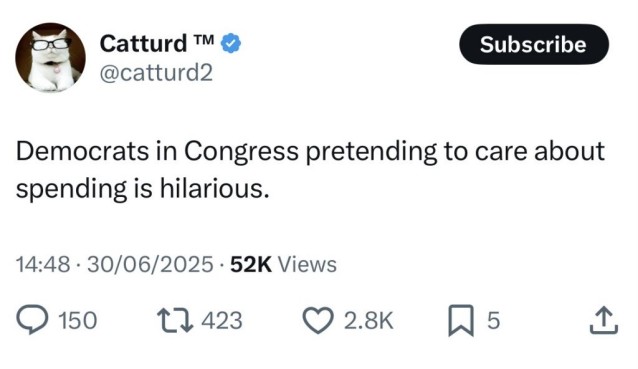This screenshot has width=638, height=369.
Task: Open the cat with glasses profile picture
Action: point(50,57)
